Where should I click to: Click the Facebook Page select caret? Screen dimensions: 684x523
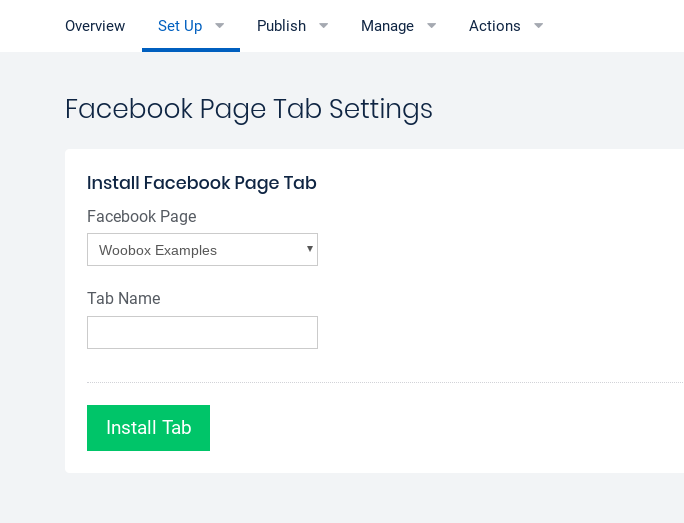coord(310,249)
